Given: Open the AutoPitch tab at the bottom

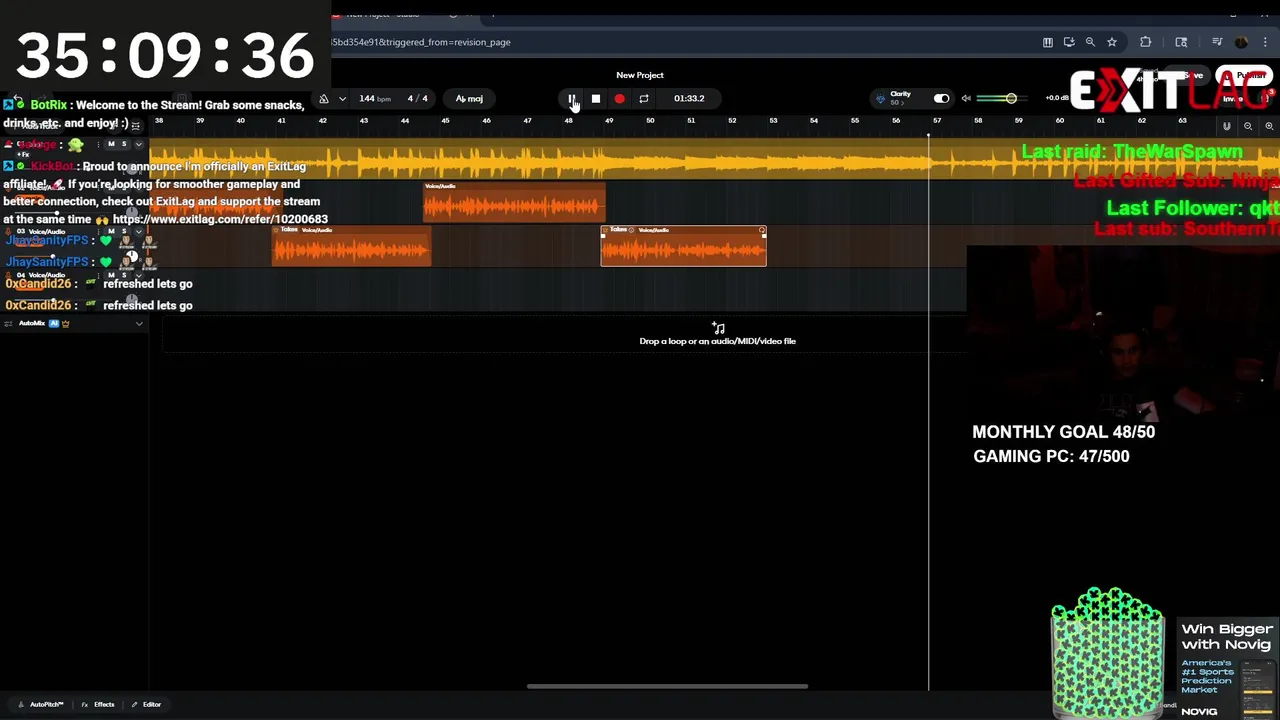Looking at the screenshot, I should 41,705.
